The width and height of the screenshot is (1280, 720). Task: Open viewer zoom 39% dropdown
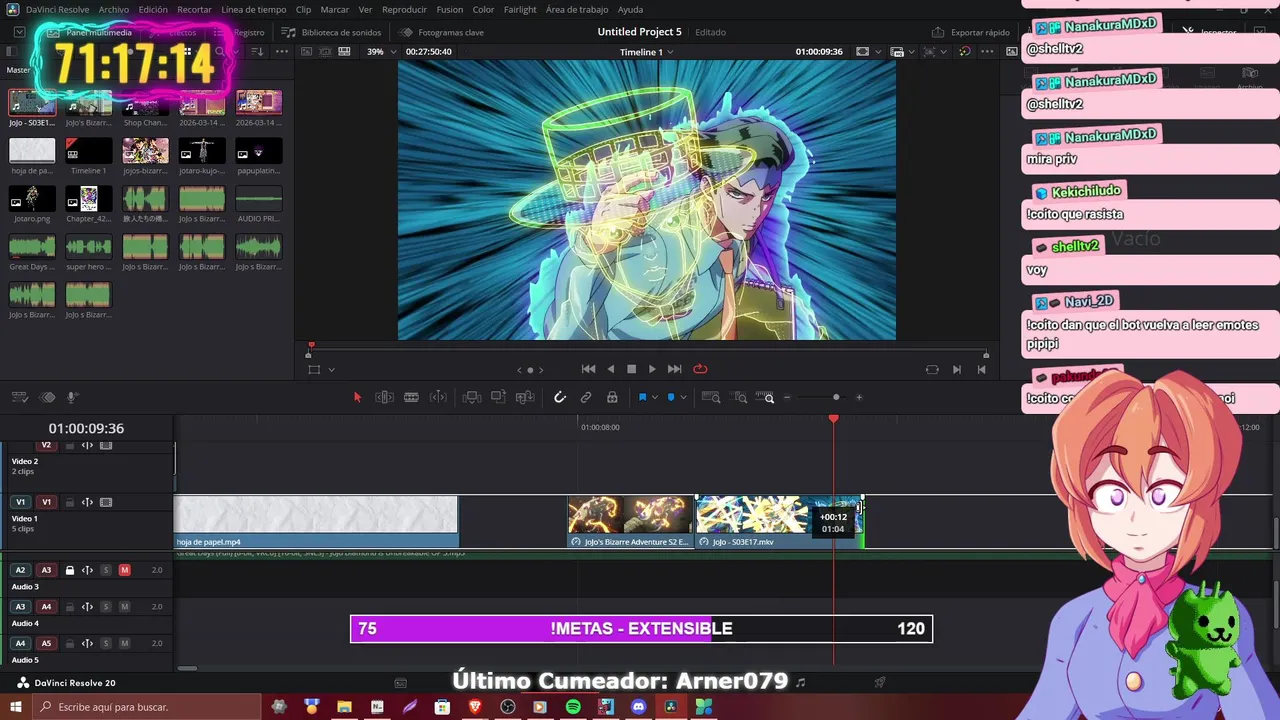[x=380, y=51]
